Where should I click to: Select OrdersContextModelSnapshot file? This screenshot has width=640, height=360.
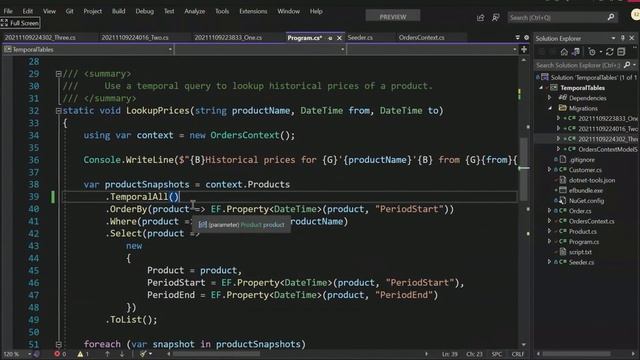607,149
